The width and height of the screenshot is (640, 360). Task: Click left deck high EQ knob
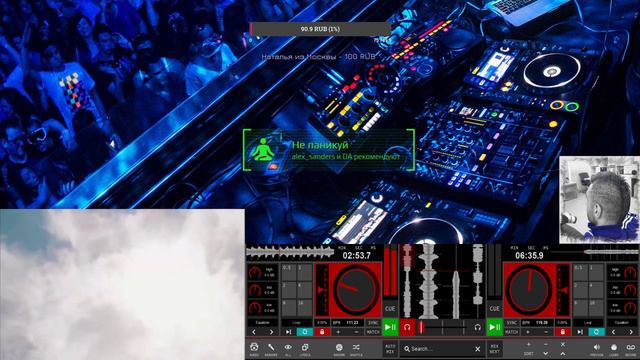(255, 272)
